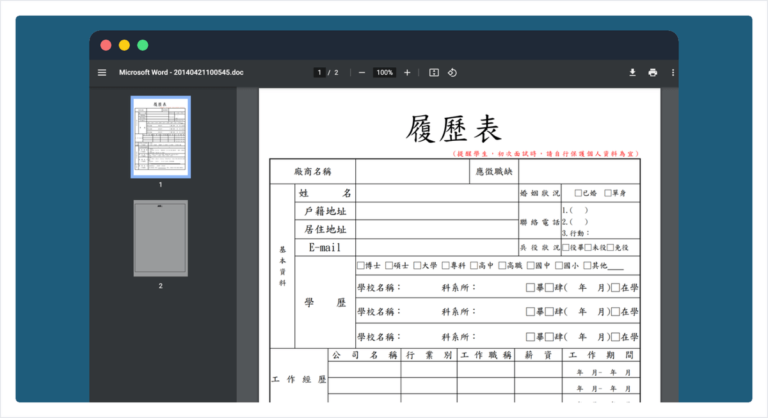The height and width of the screenshot is (418, 768).
Task: Click the 聯絡電話 label
Action: [x=540, y=222]
